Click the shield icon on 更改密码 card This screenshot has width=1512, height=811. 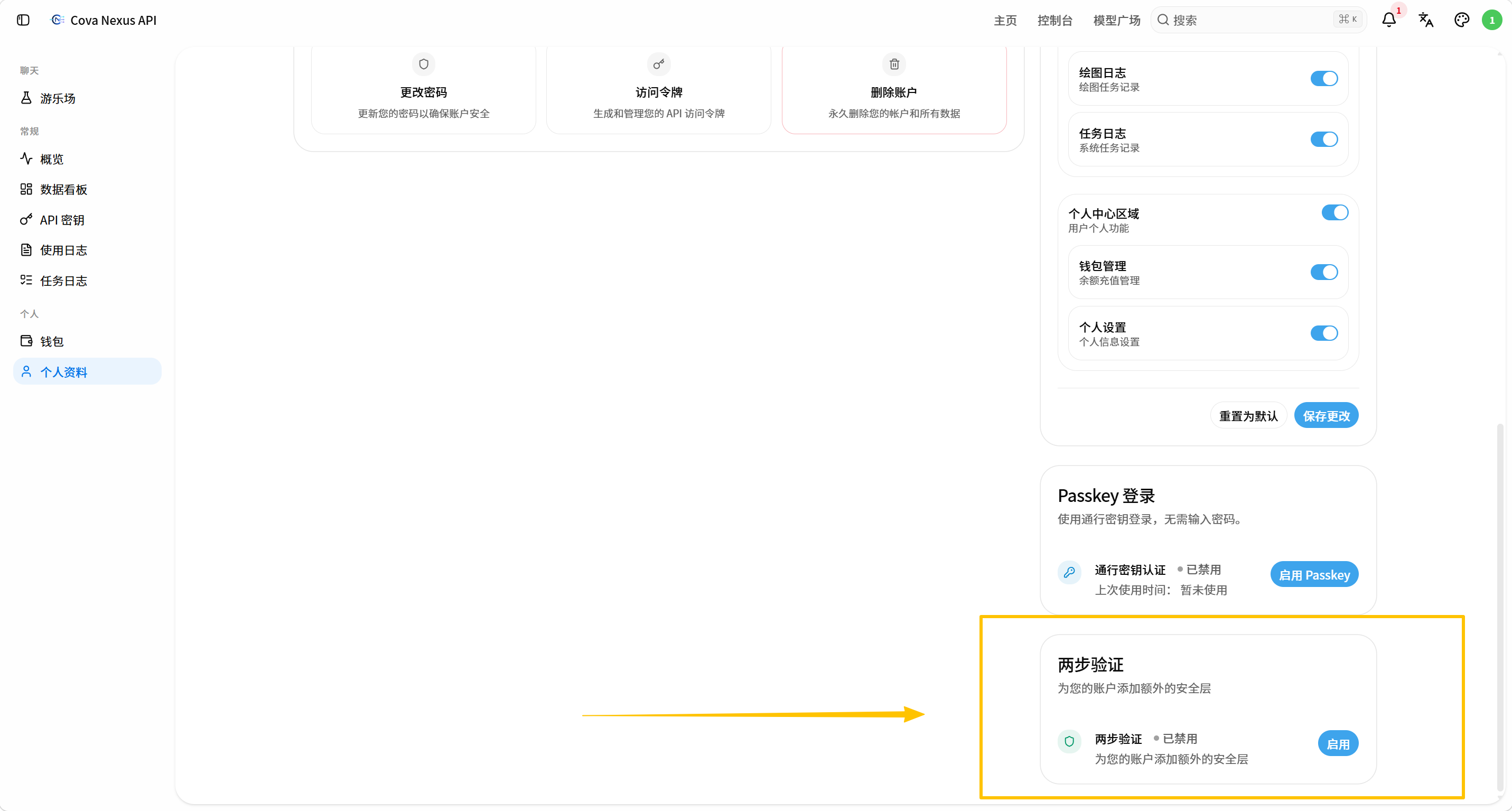tap(424, 64)
